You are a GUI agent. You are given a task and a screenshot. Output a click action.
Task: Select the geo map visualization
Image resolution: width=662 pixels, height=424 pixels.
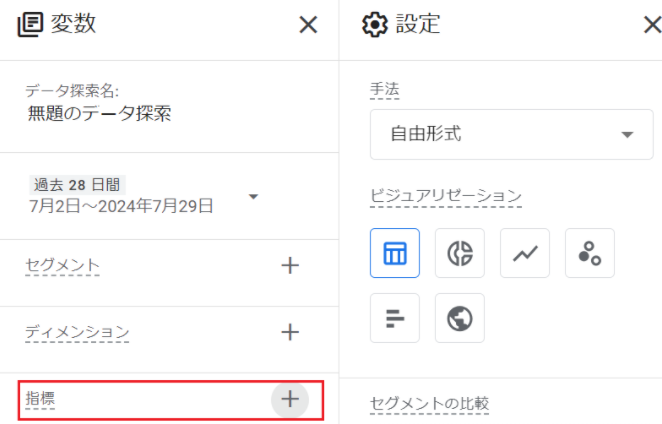tap(460, 318)
